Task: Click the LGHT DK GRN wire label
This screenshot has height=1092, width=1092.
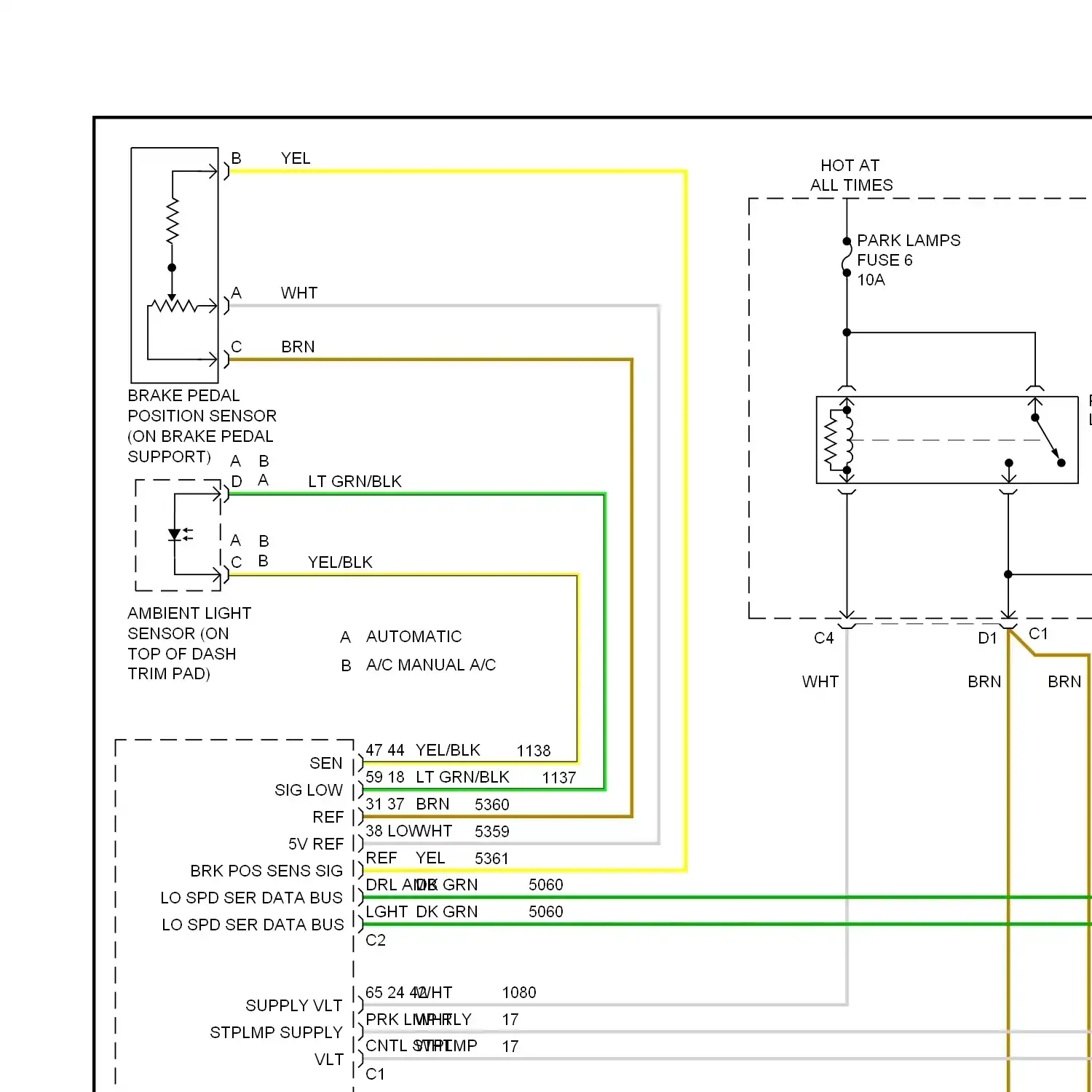Action: [422, 911]
